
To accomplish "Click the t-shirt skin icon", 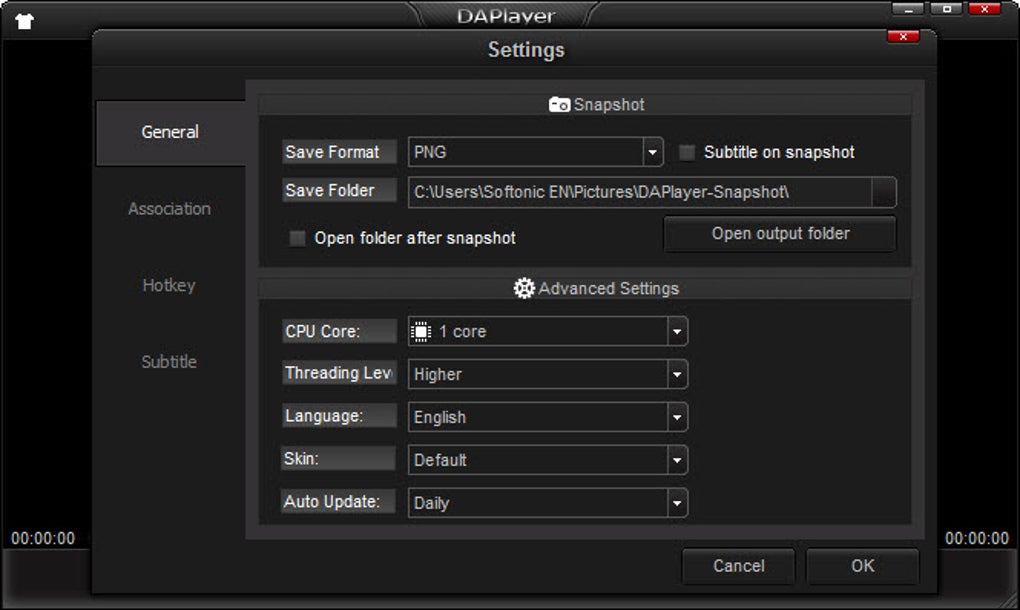I will [24, 21].
